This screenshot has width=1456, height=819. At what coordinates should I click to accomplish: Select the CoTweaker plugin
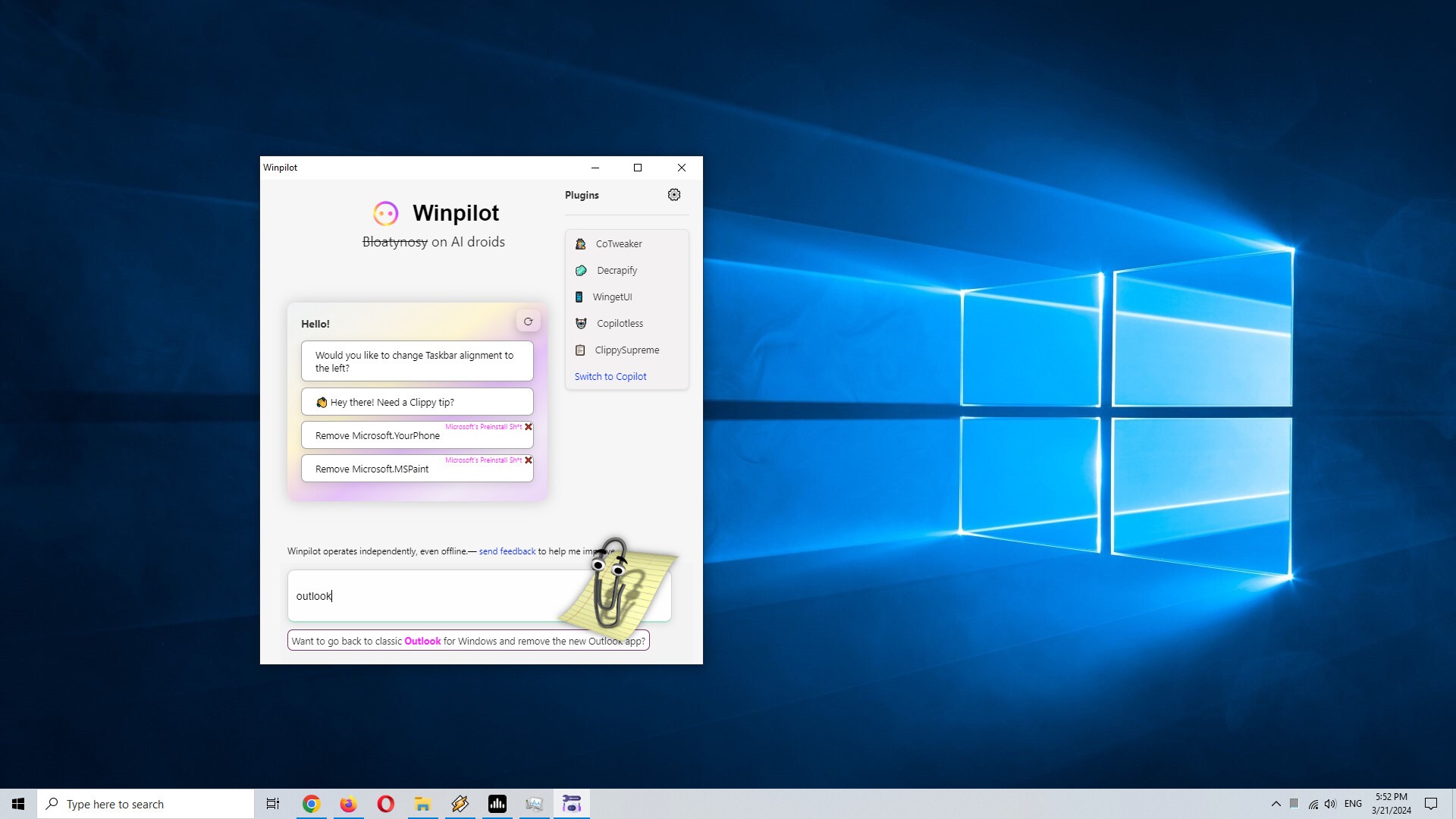pyautogui.click(x=618, y=244)
